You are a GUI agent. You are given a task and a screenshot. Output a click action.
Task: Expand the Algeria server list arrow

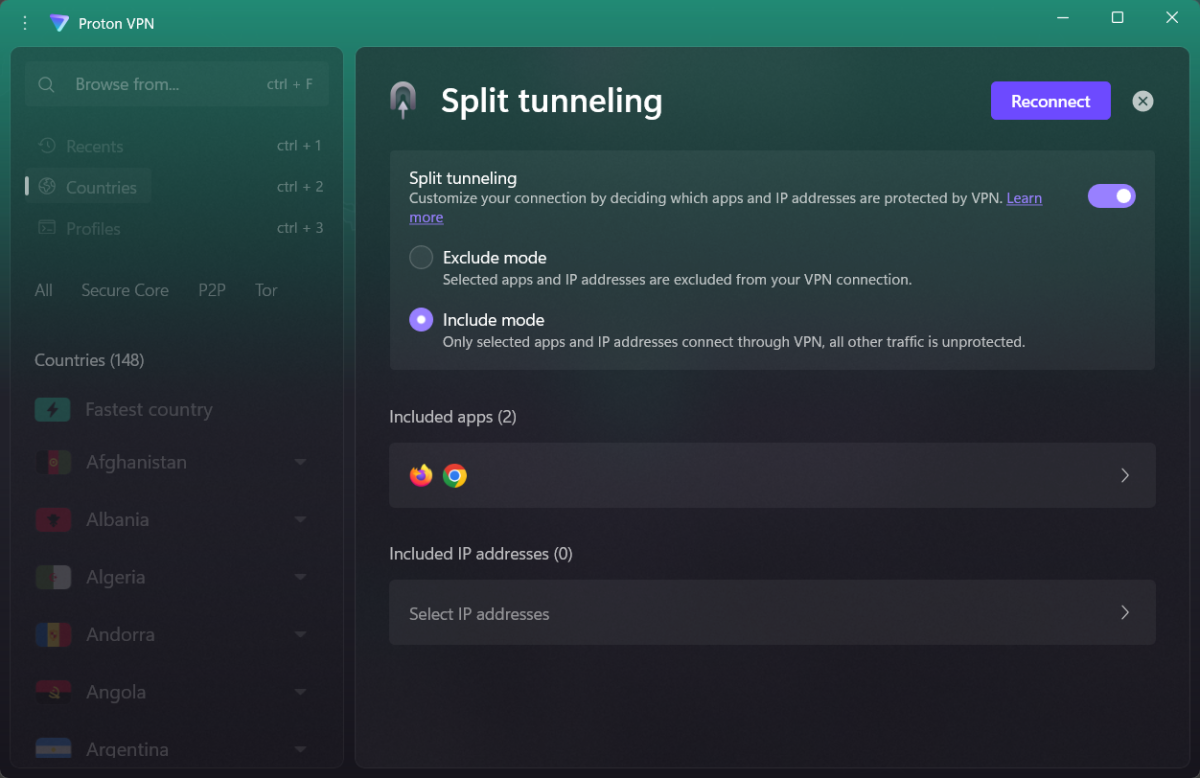[x=300, y=577]
